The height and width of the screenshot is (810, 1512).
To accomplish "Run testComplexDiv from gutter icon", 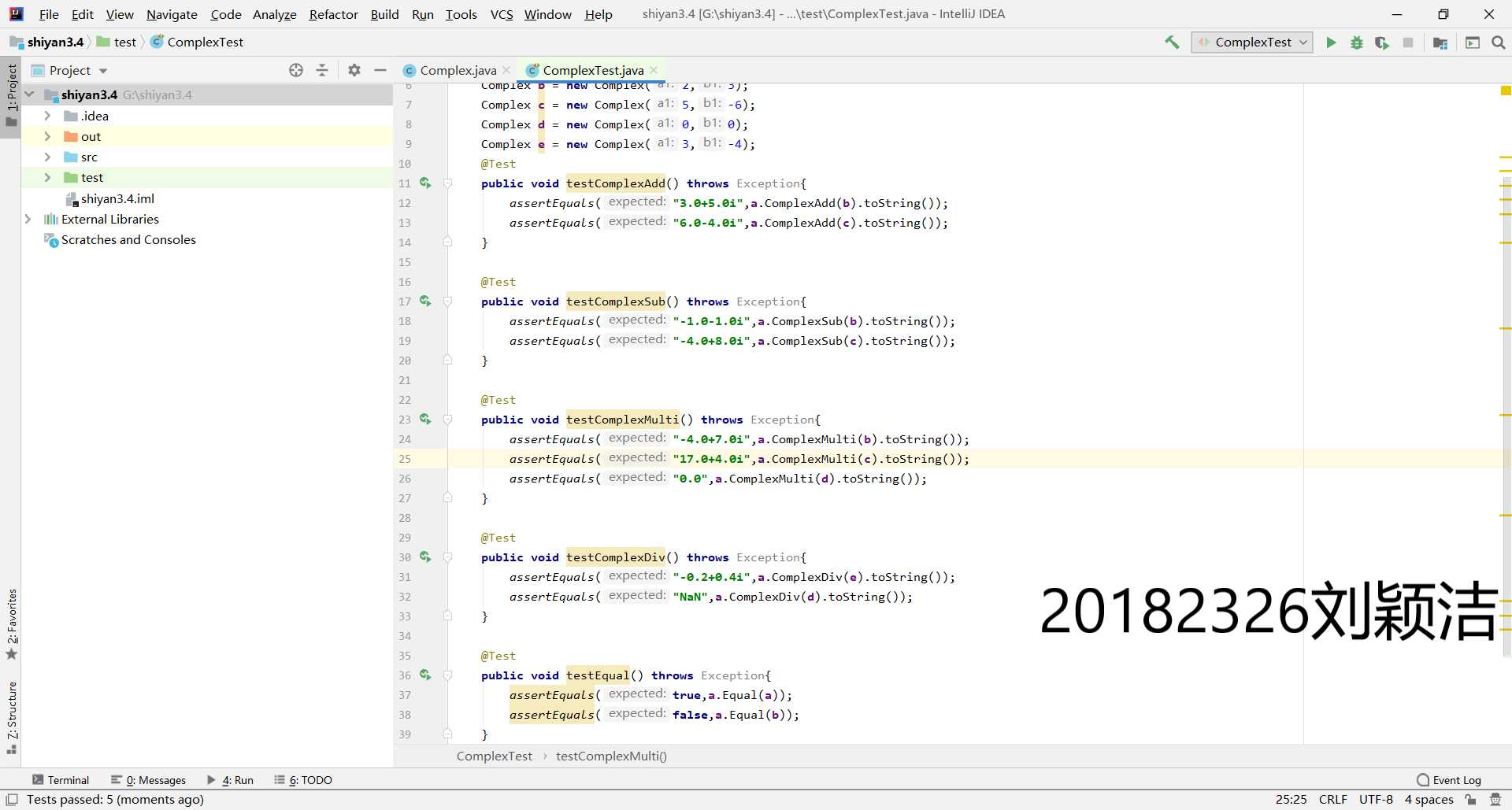I will [425, 557].
